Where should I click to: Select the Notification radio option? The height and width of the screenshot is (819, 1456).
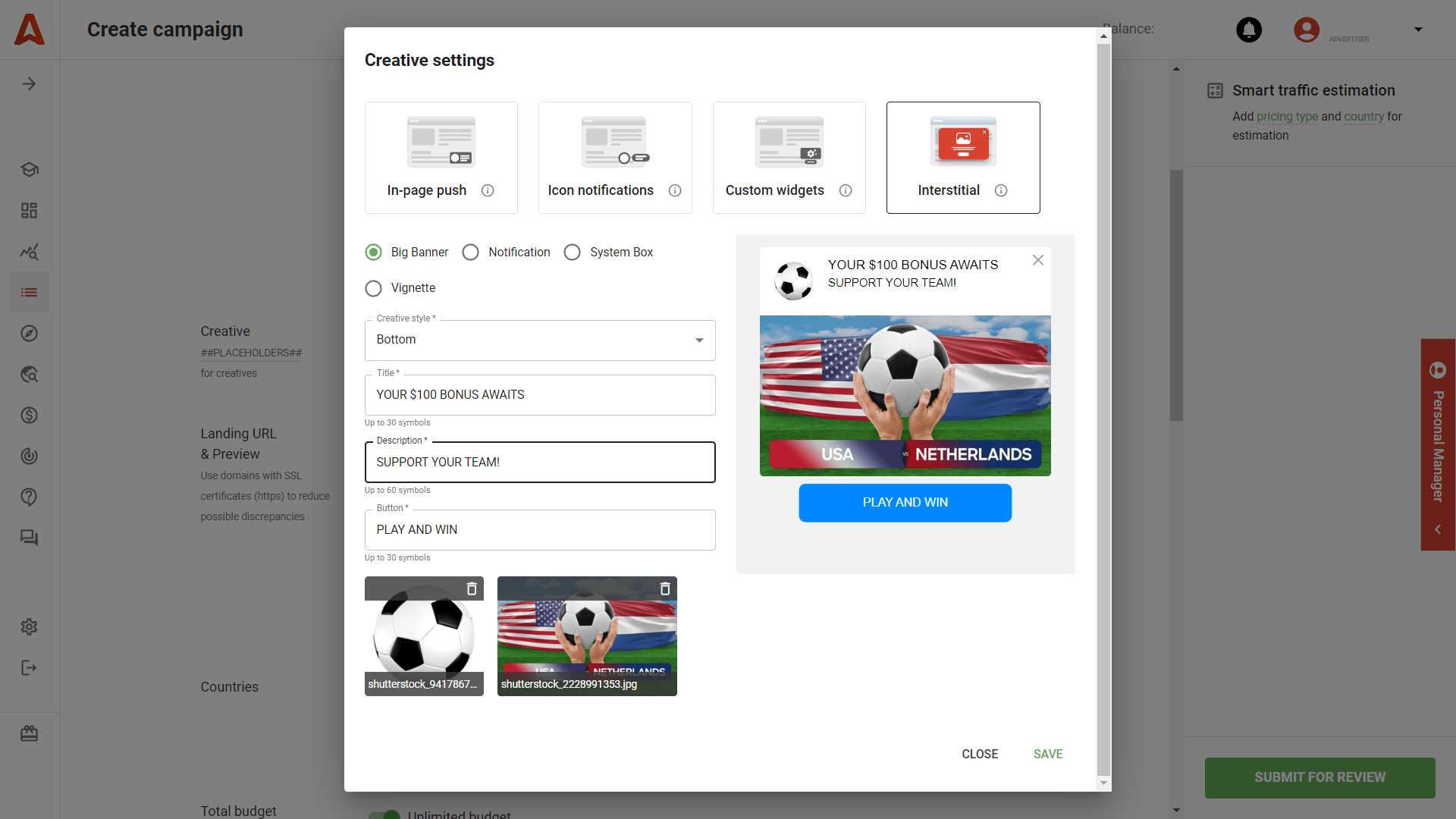click(x=471, y=253)
